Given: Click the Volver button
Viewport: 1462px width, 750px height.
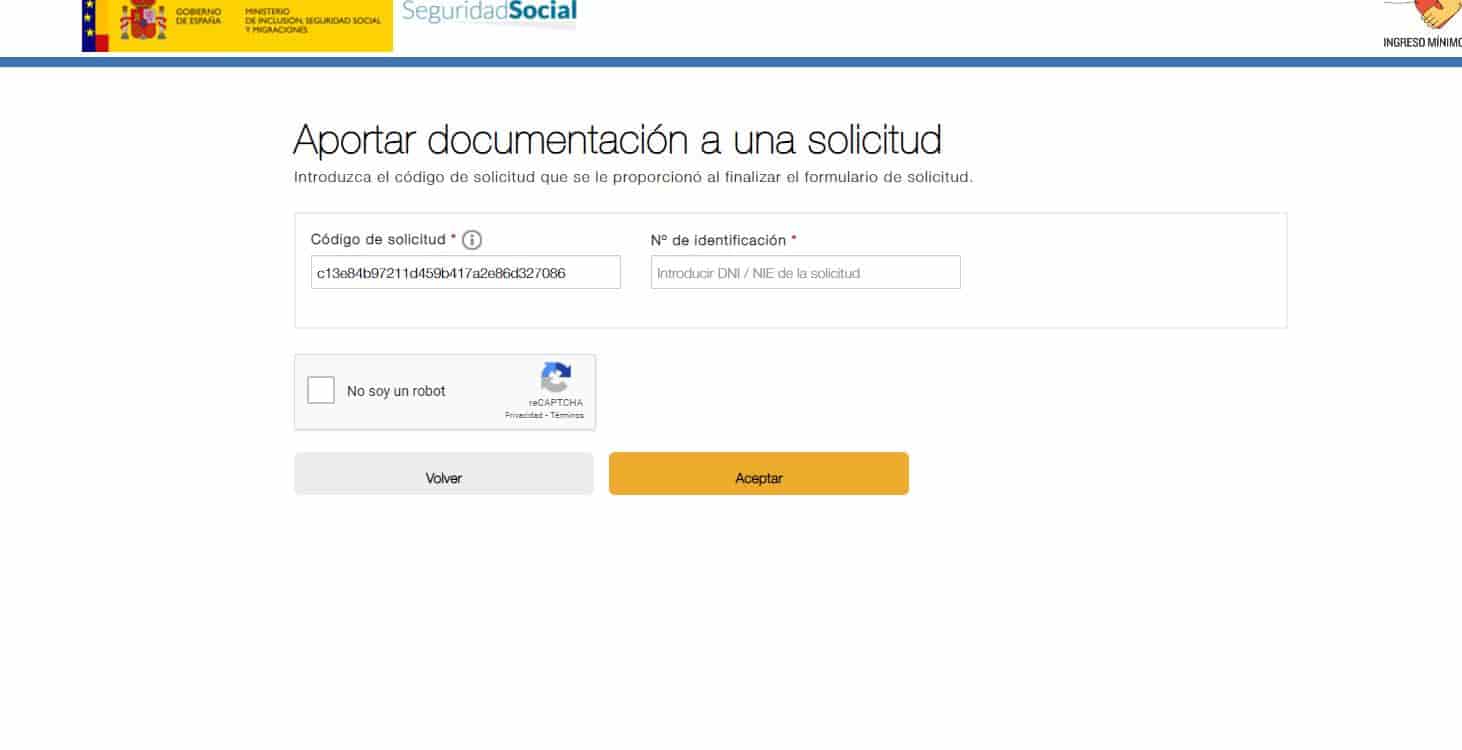Looking at the screenshot, I should click(444, 476).
